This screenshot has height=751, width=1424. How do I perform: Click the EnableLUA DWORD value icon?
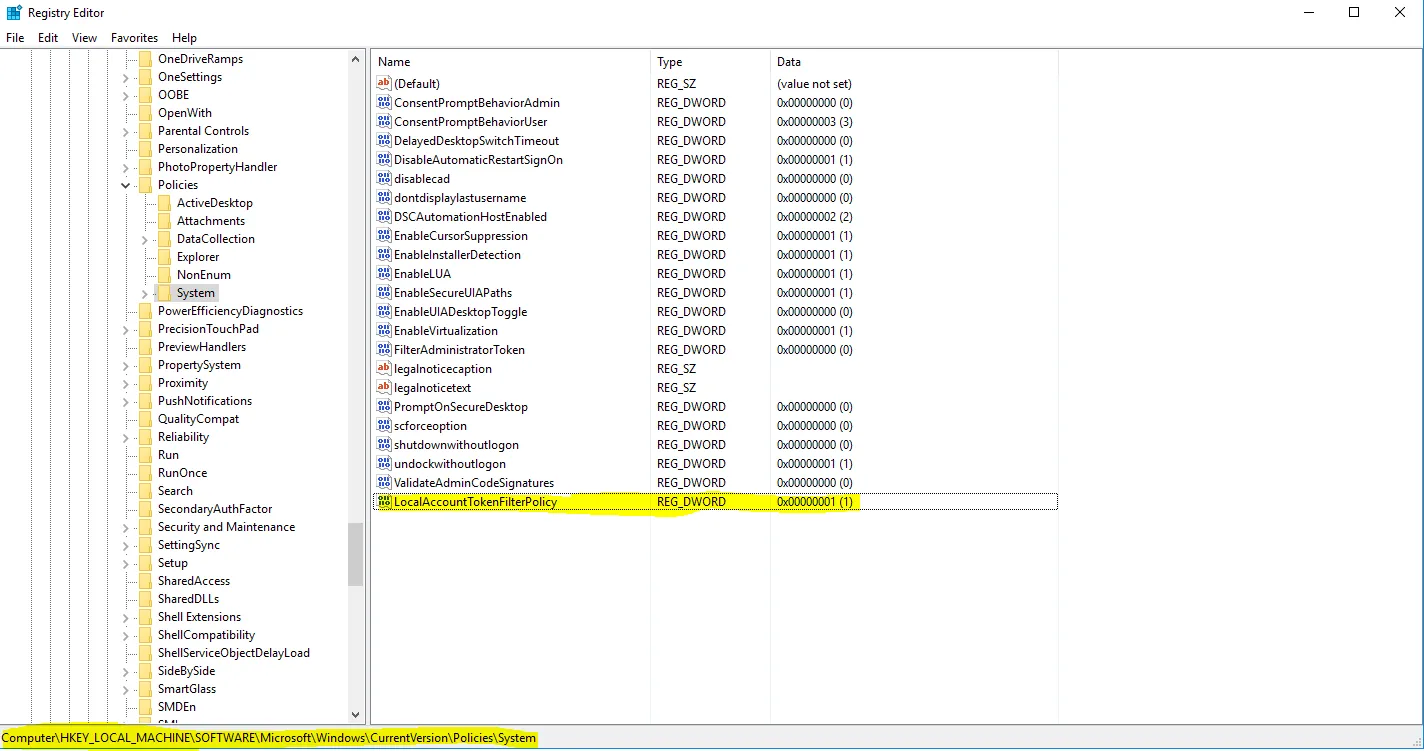[384, 274]
